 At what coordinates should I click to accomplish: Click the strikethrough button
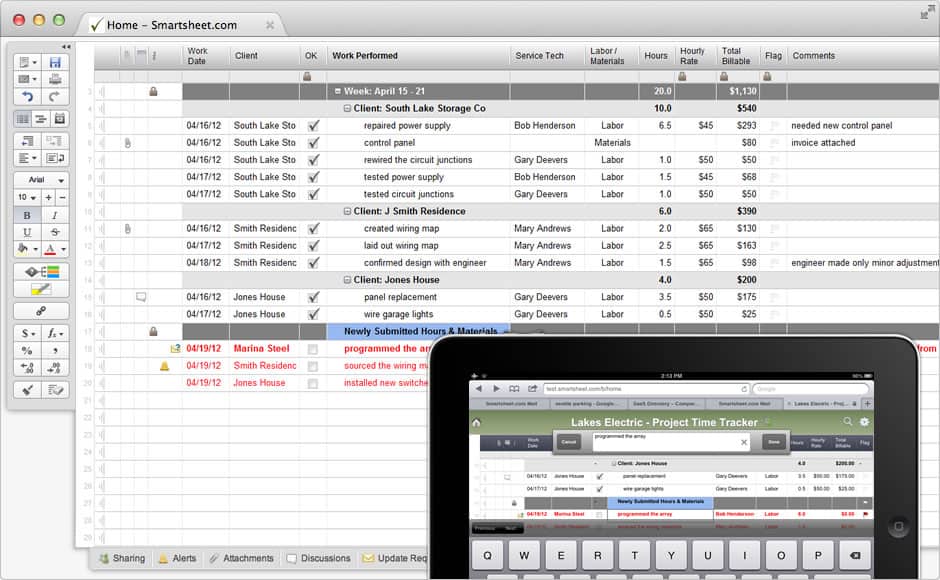(55, 232)
